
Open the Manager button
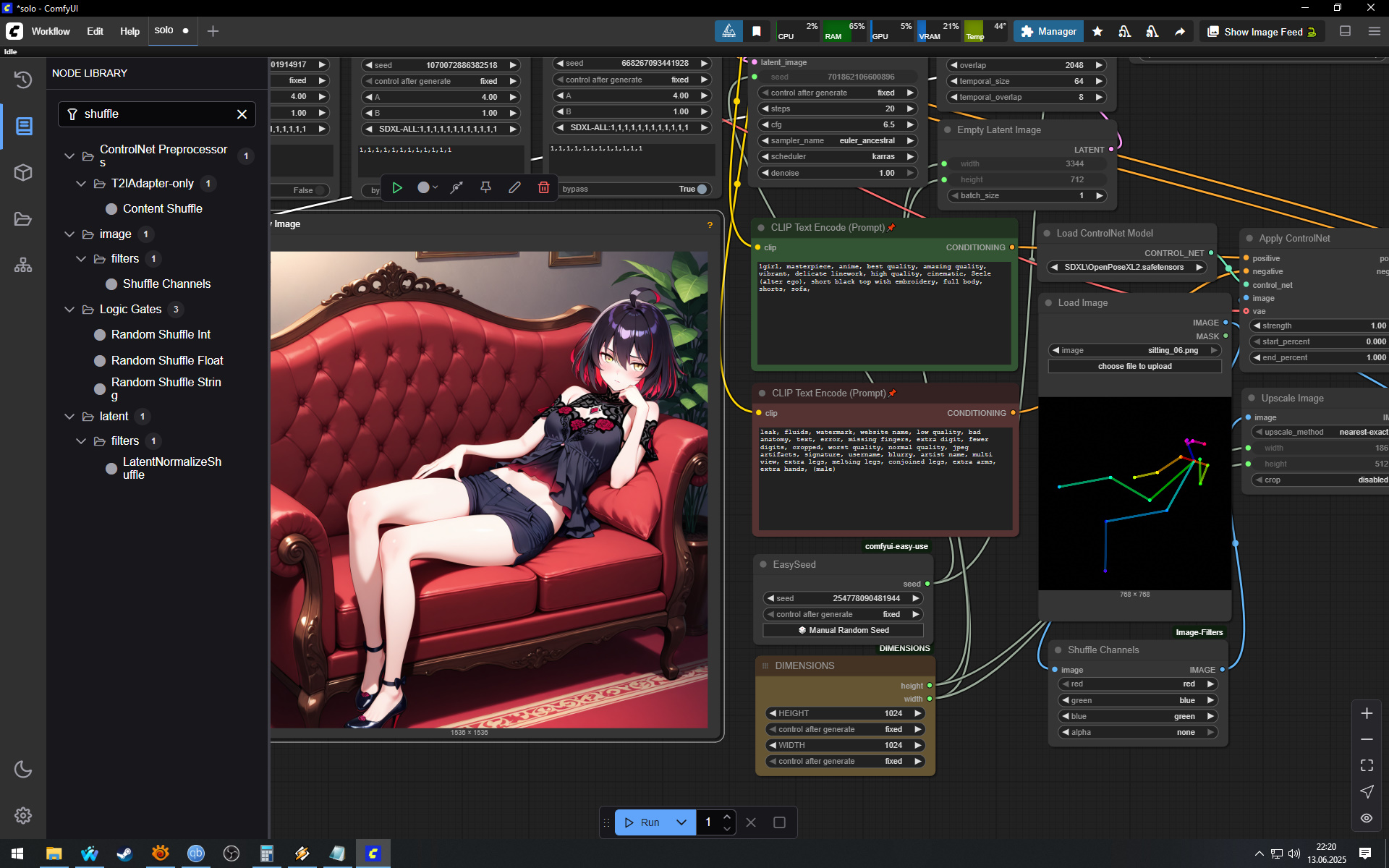click(x=1048, y=31)
